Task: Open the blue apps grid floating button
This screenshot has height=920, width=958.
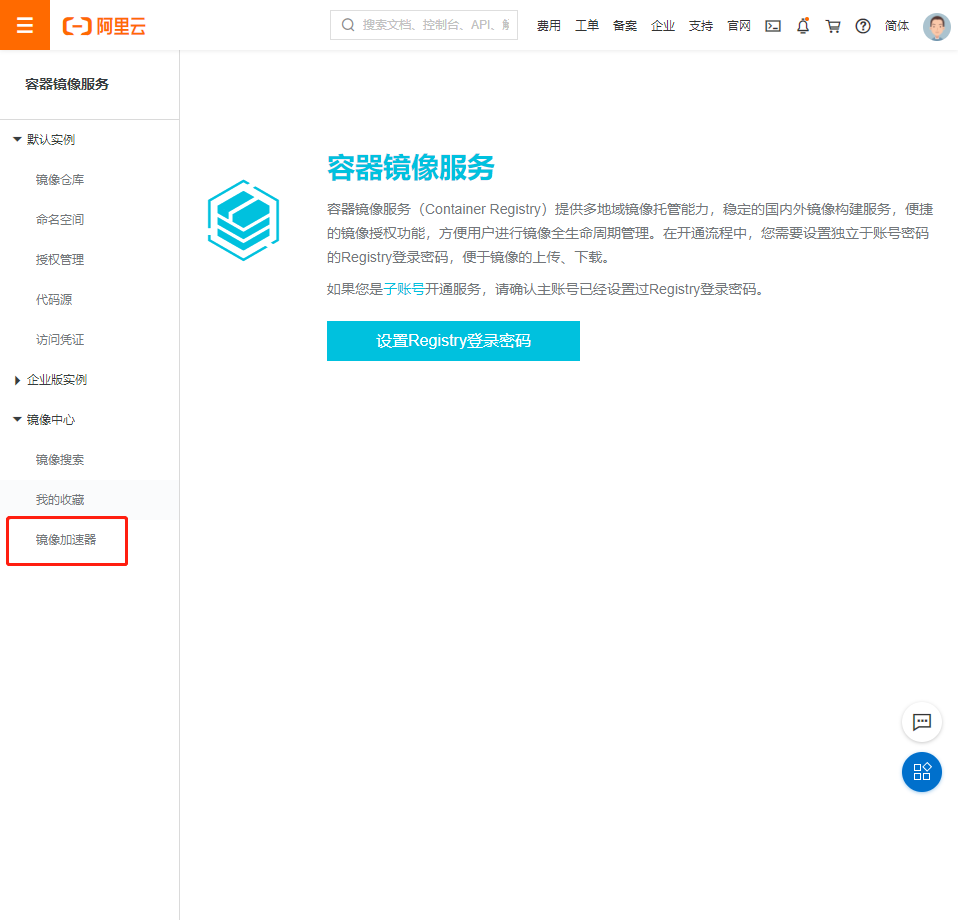Action: pyautogui.click(x=921, y=772)
